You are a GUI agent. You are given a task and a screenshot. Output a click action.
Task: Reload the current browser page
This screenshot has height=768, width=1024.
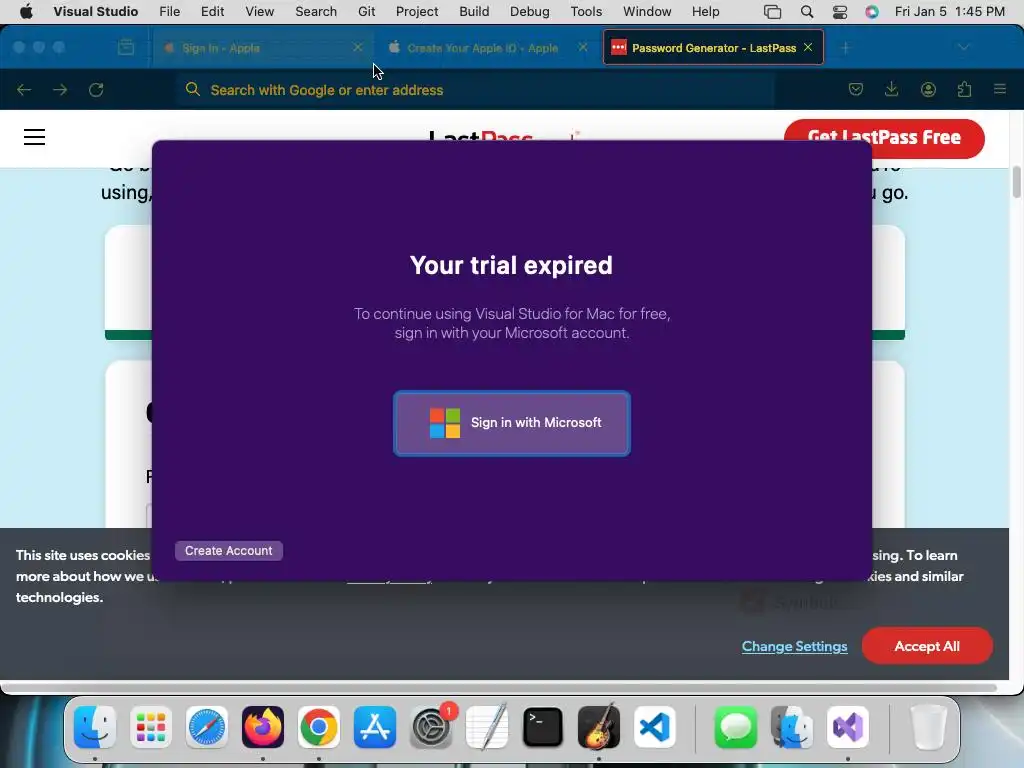pyautogui.click(x=96, y=90)
